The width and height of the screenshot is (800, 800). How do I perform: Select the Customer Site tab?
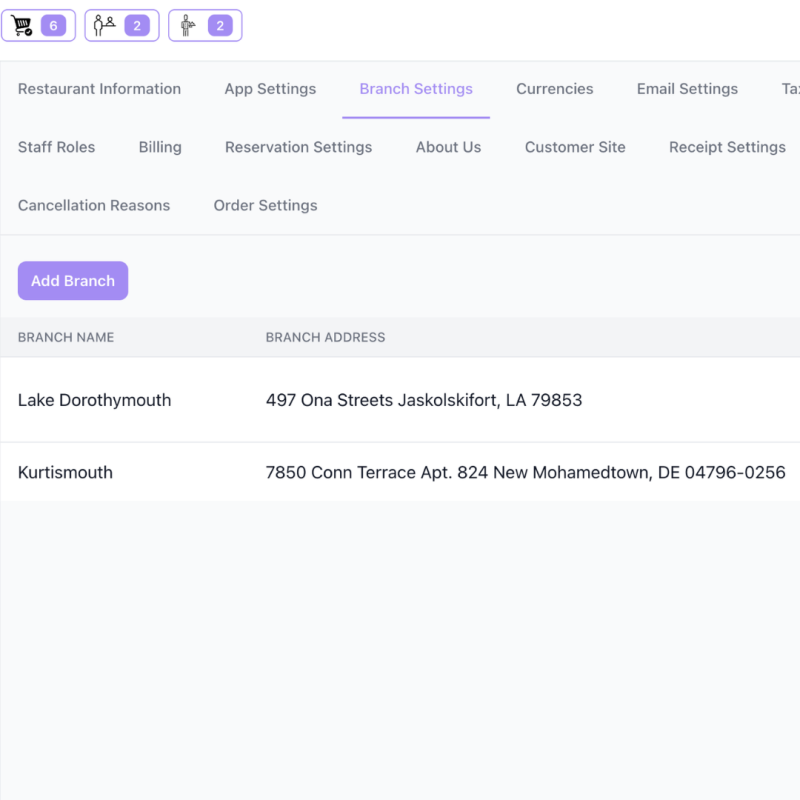tap(575, 147)
